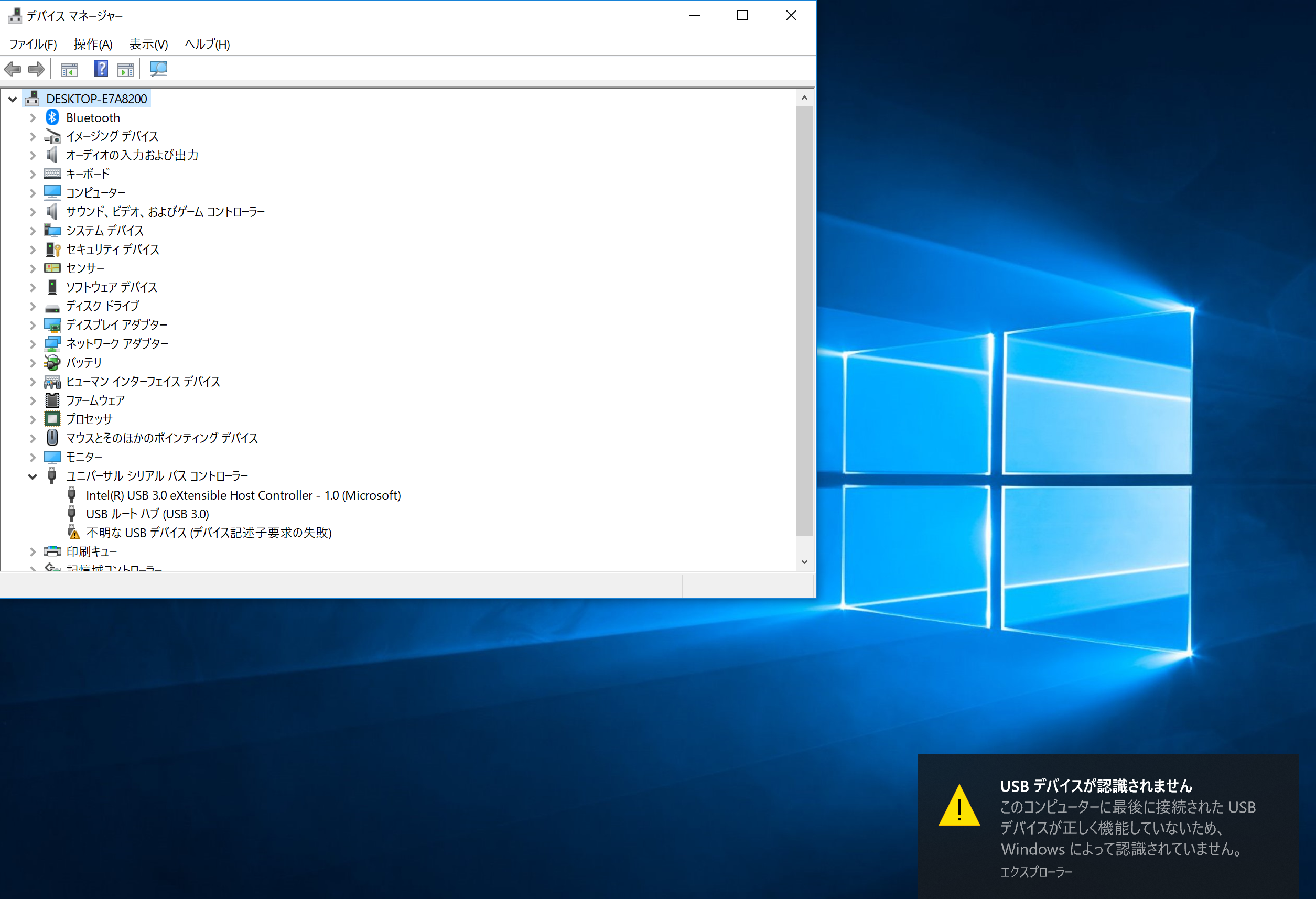This screenshot has width=1316, height=899.
Task: Click the help question mark toolbar icon
Action: (x=101, y=70)
